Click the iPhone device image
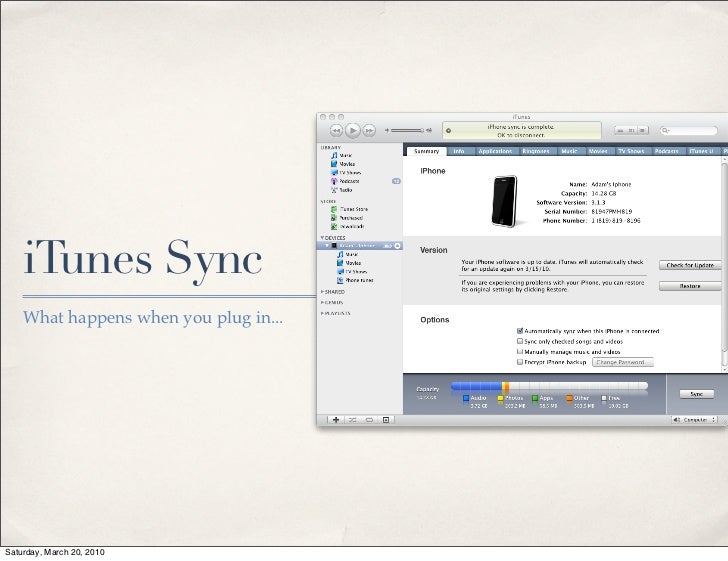The width and height of the screenshot is (728, 561). [x=505, y=201]
